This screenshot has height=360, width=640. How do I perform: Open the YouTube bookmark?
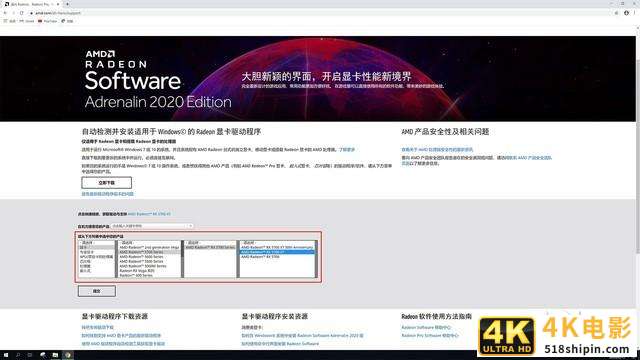coord(48,21)
